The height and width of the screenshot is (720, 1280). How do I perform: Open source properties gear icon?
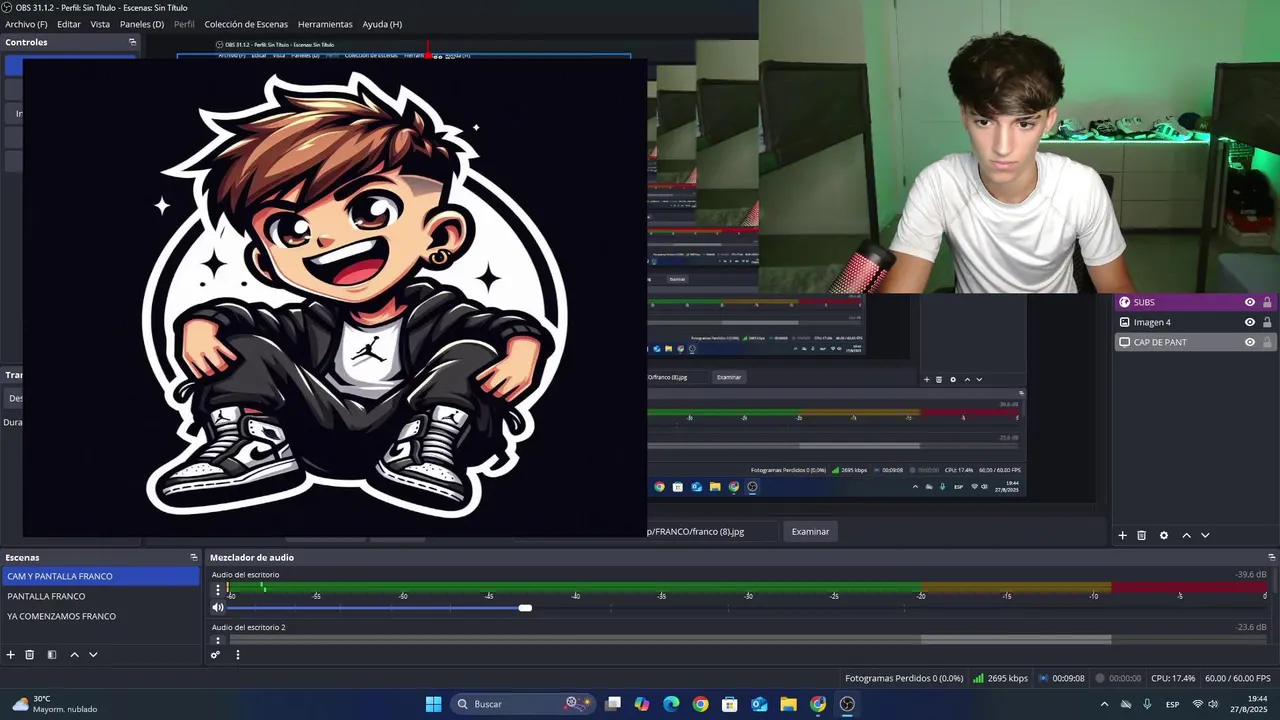pos(1164,536)
